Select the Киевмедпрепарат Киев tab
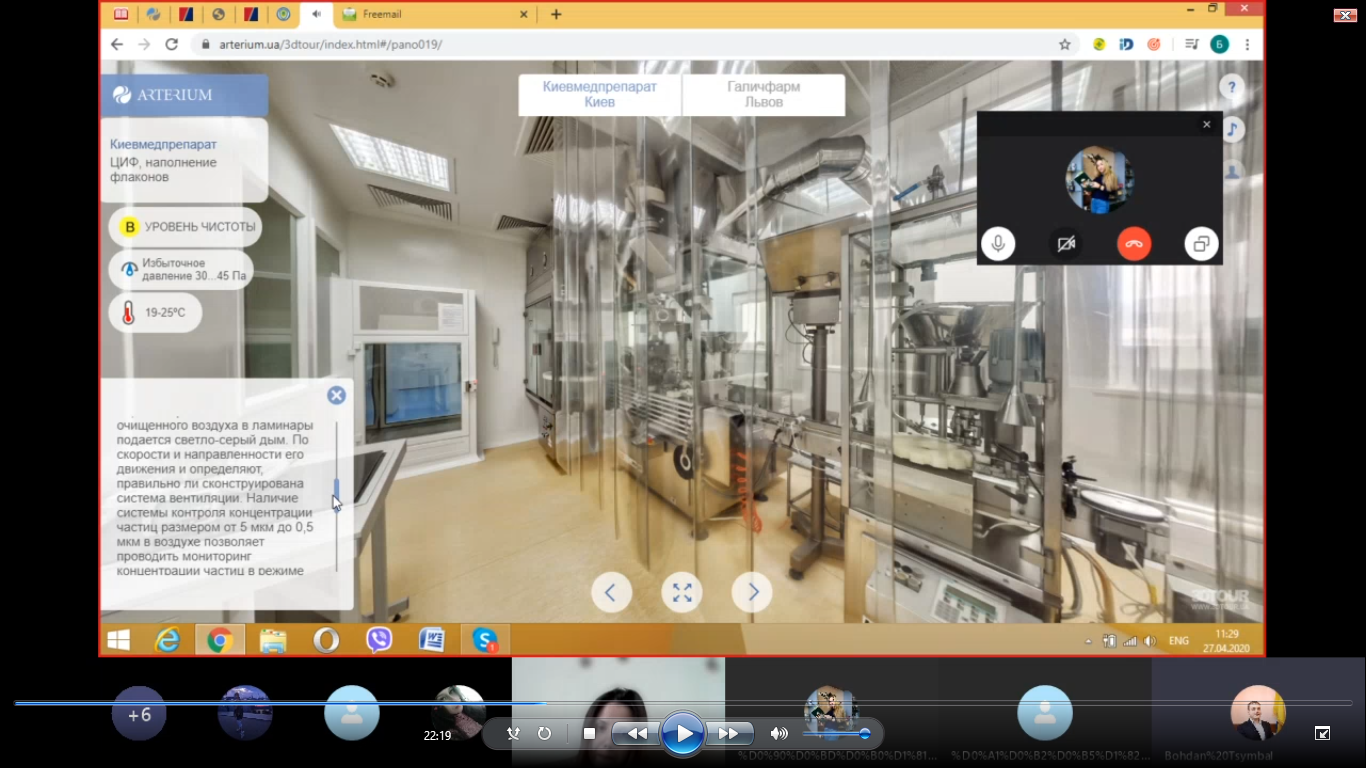Screen dimensions: 1366x768 pyautogui.click(x=599, y=94)
